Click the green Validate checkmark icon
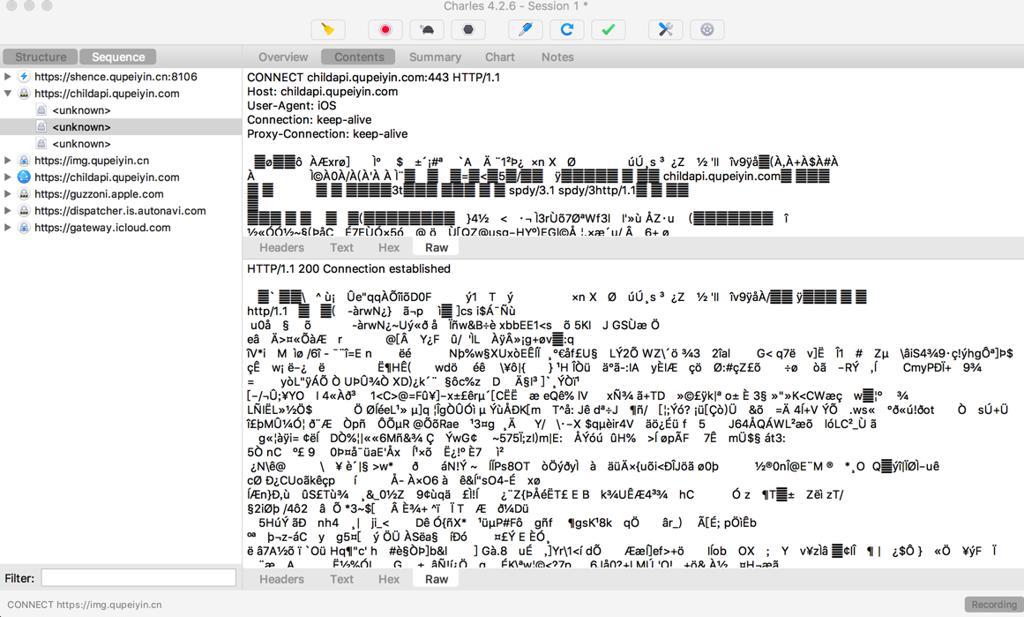Viewport: 1024px width, 617px height. point(608,29)
